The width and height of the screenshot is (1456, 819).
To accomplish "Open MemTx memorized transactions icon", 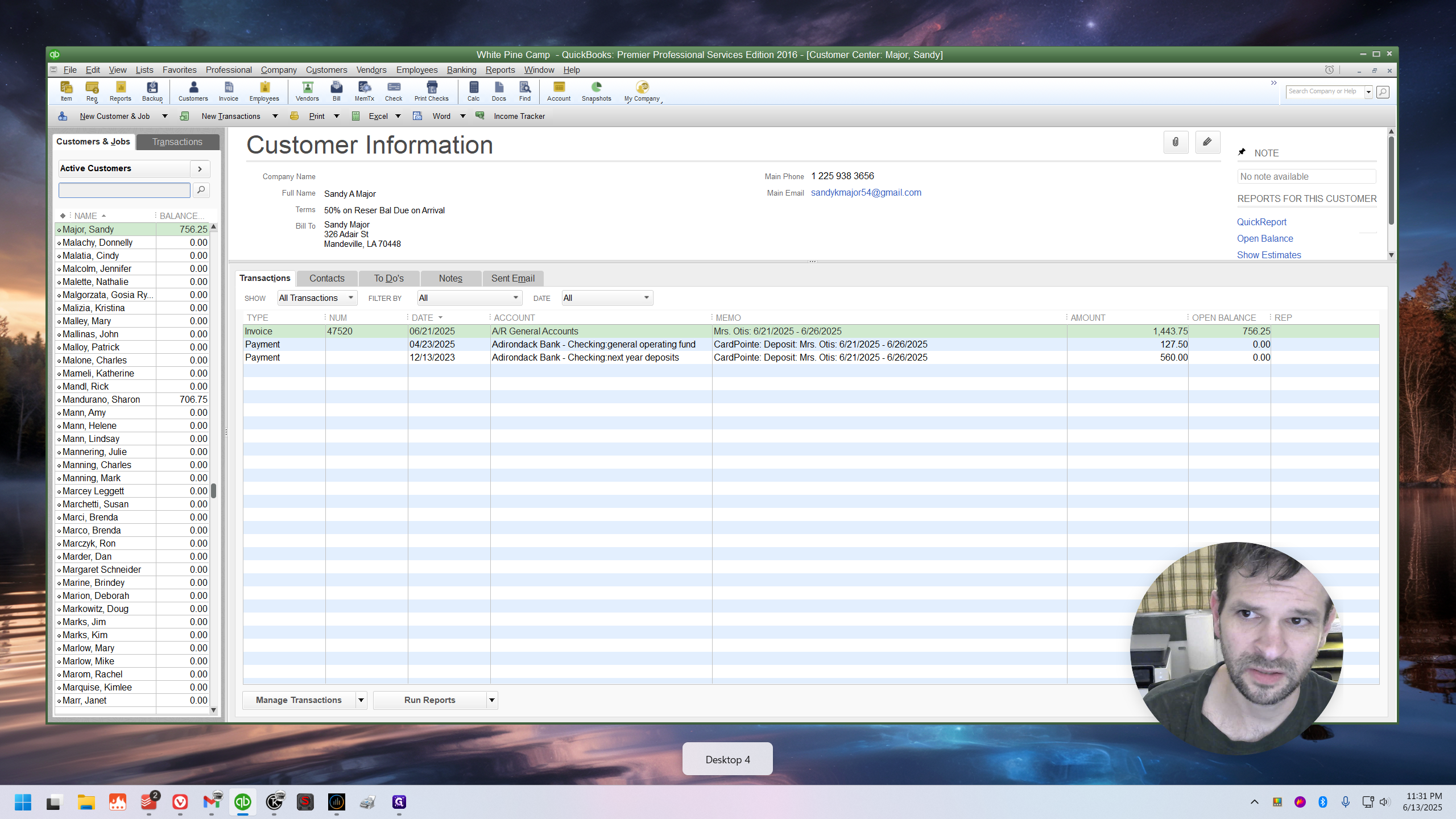I will tap(365, 91).
